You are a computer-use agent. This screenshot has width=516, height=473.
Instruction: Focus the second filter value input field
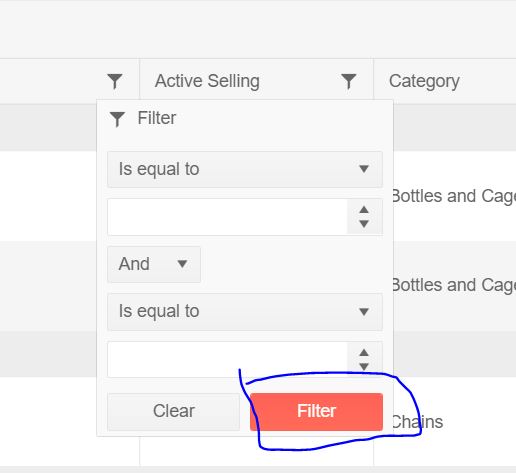(227, 359)
